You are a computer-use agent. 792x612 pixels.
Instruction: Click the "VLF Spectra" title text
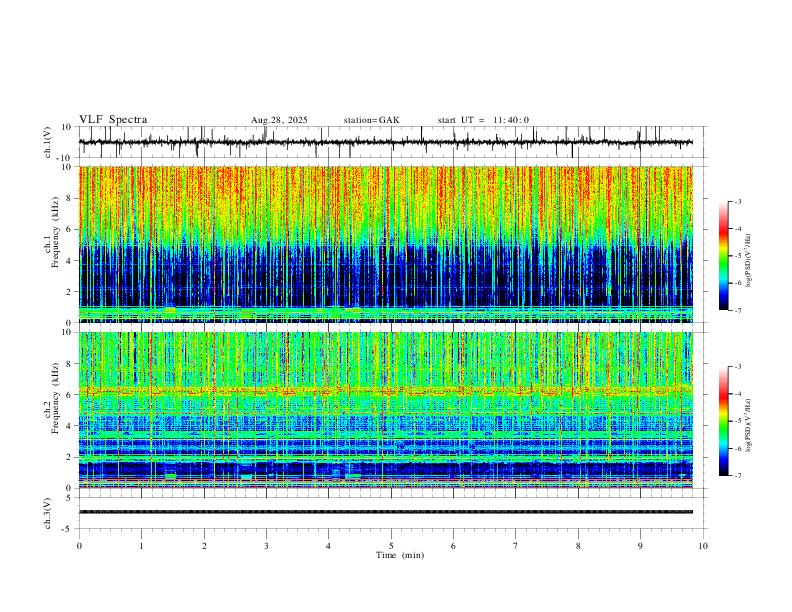tap(113, 120)
